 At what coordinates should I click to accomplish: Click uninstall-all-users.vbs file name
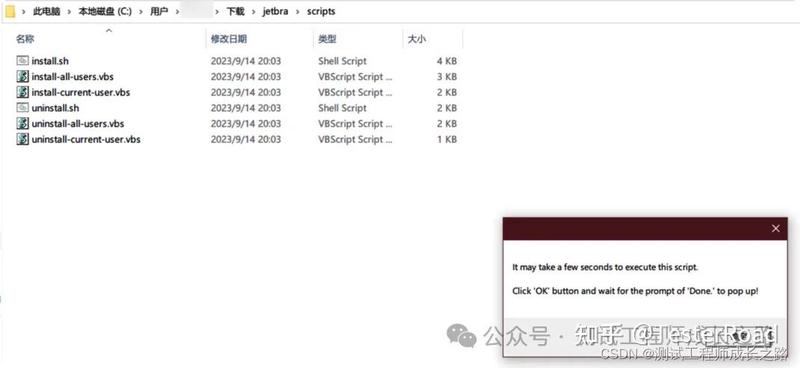pyautogui.click(x=78, y=124)
